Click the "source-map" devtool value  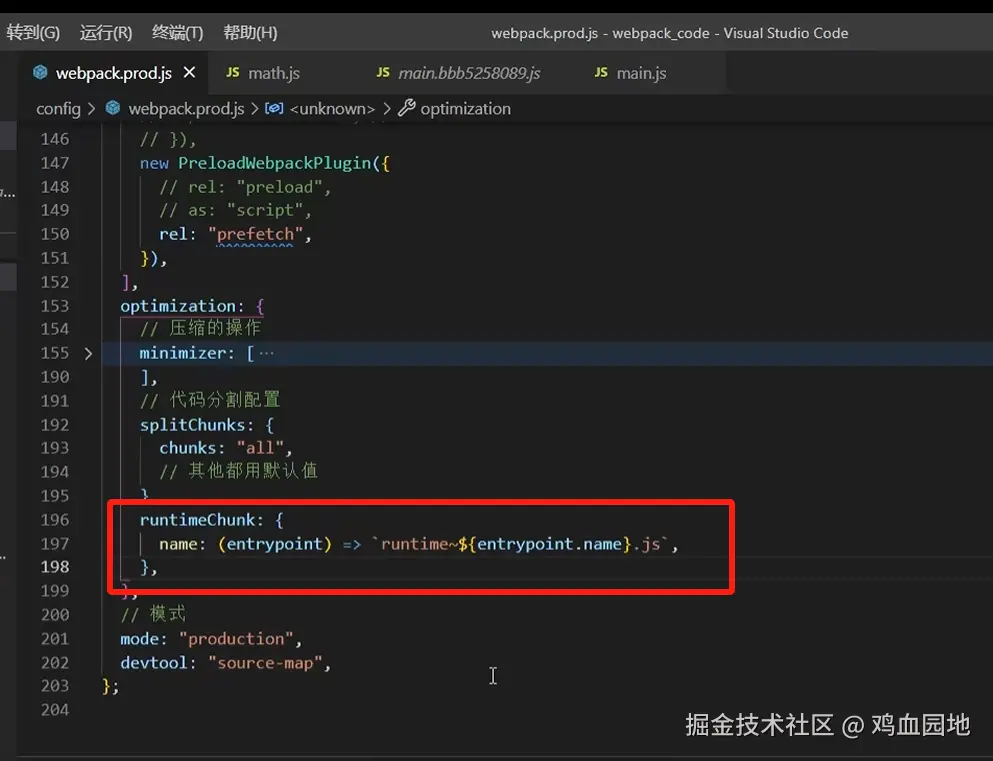(265, 663)
